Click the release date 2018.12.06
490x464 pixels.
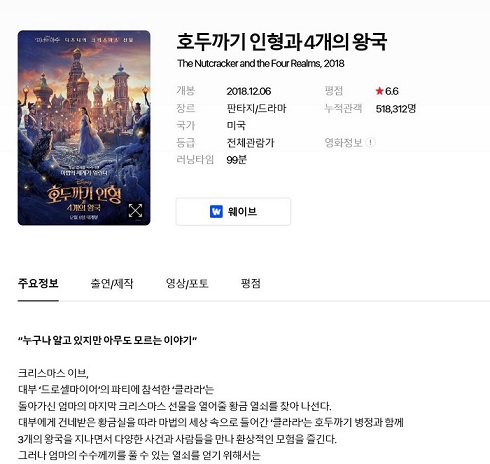click(249, 91)
